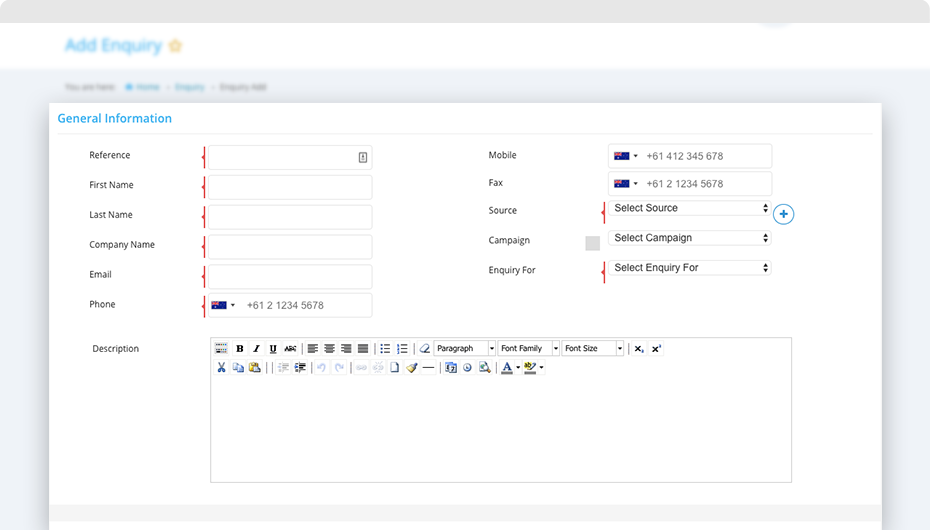Open text color picker arrow
The image size is (930, 530).
click(x=518, y=368)
